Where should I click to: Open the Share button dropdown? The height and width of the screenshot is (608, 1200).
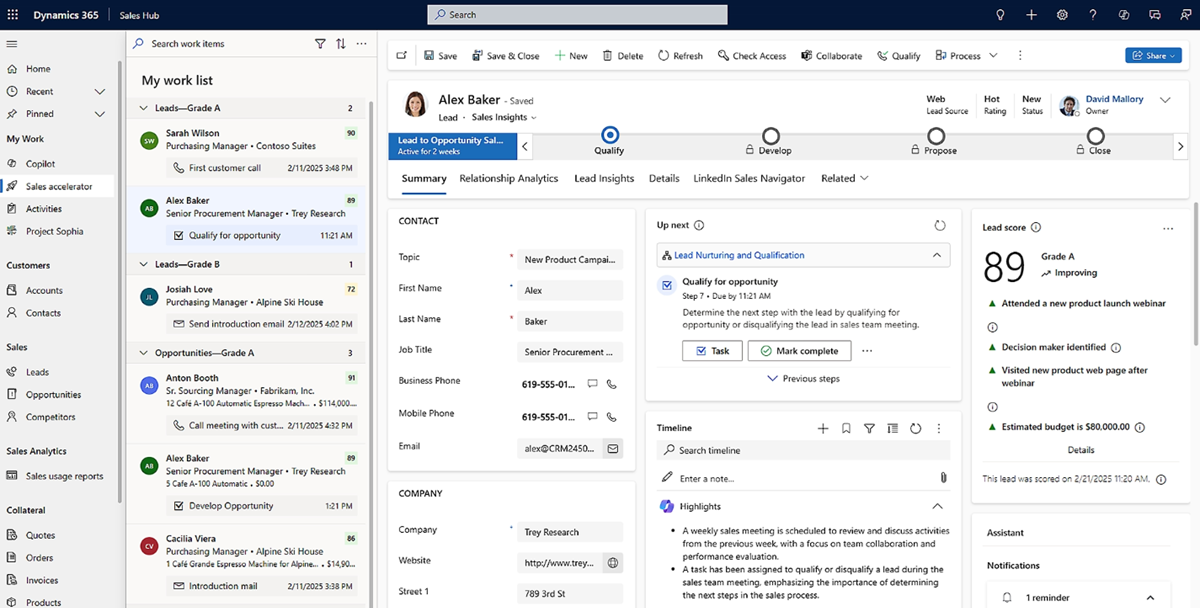pos(1153,56)
